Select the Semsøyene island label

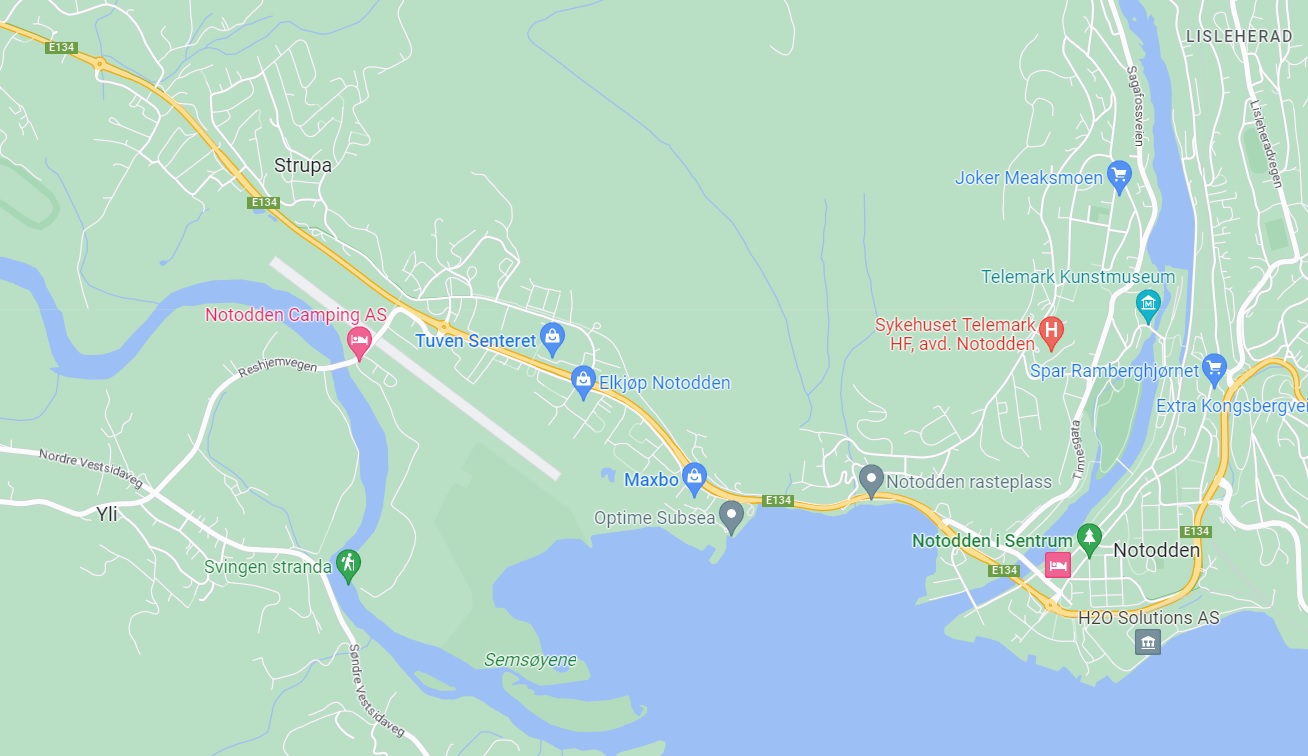coord(530,660)
